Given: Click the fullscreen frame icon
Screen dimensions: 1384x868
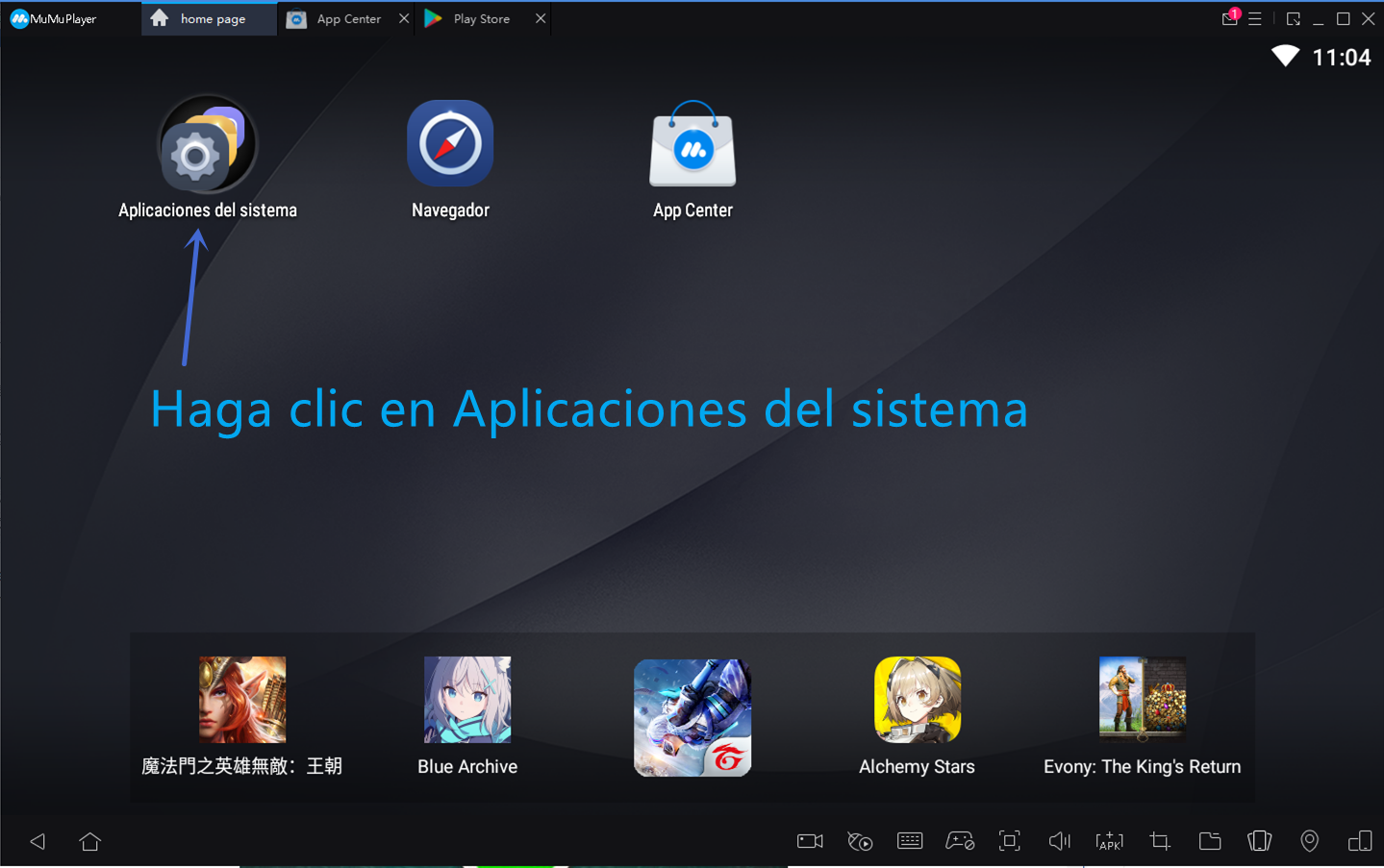Looking at the screenshot, I should (x=1009, y=841).
